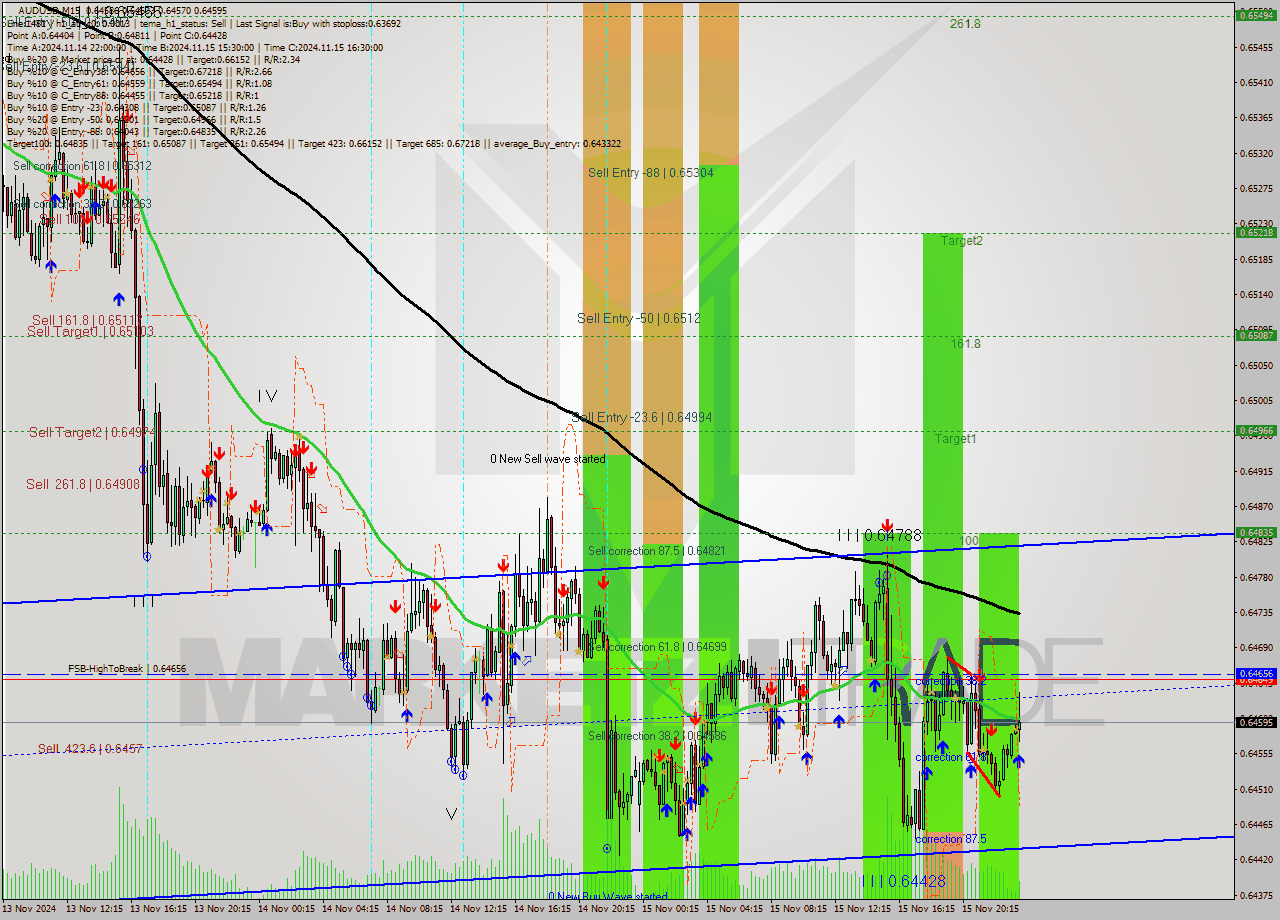
Task: Select the 'Sell Entry -88 | 0.65304' label
Action: pos(650,172)
